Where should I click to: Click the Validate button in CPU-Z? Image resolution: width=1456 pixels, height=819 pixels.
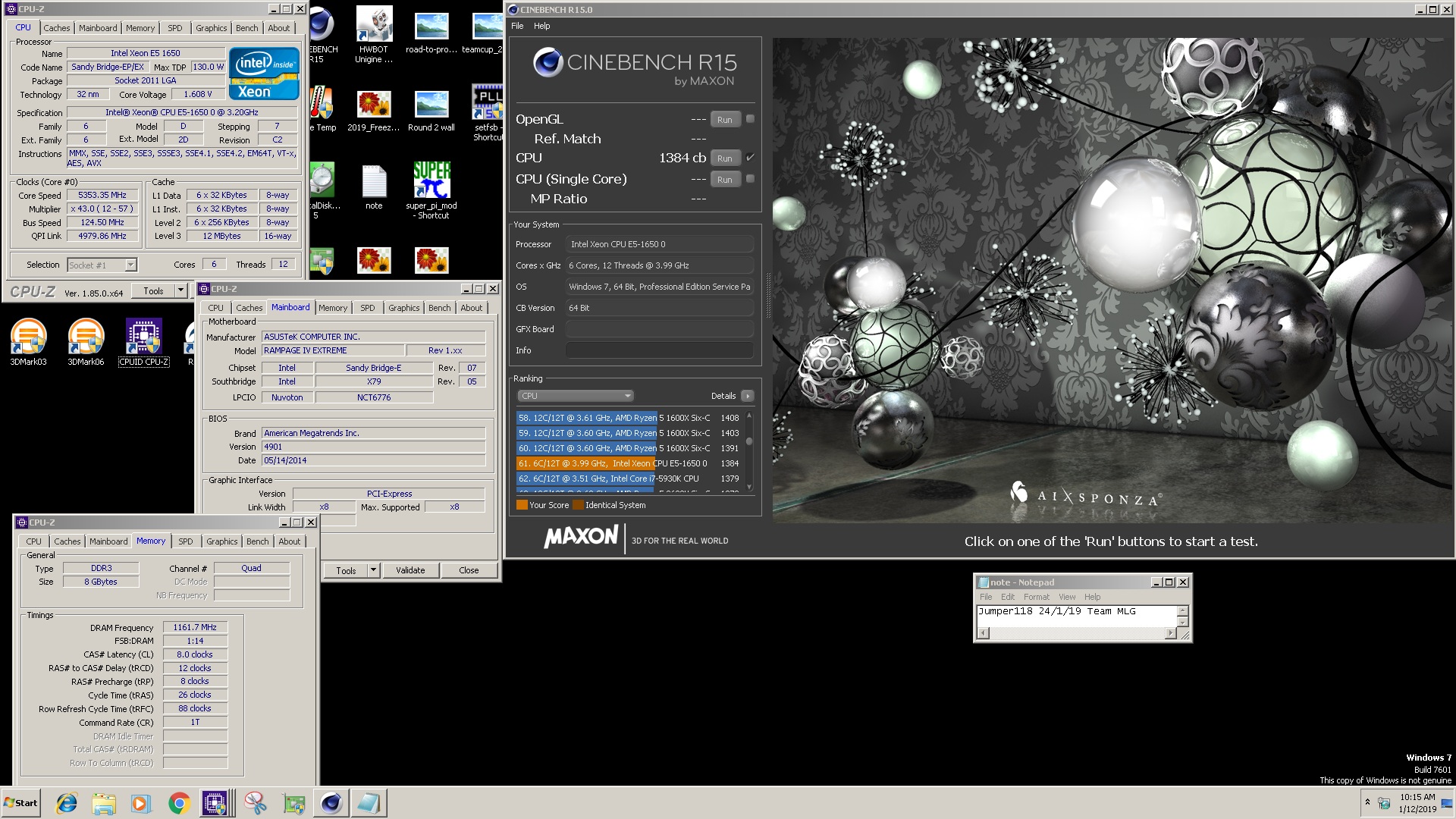pos(410,570)
